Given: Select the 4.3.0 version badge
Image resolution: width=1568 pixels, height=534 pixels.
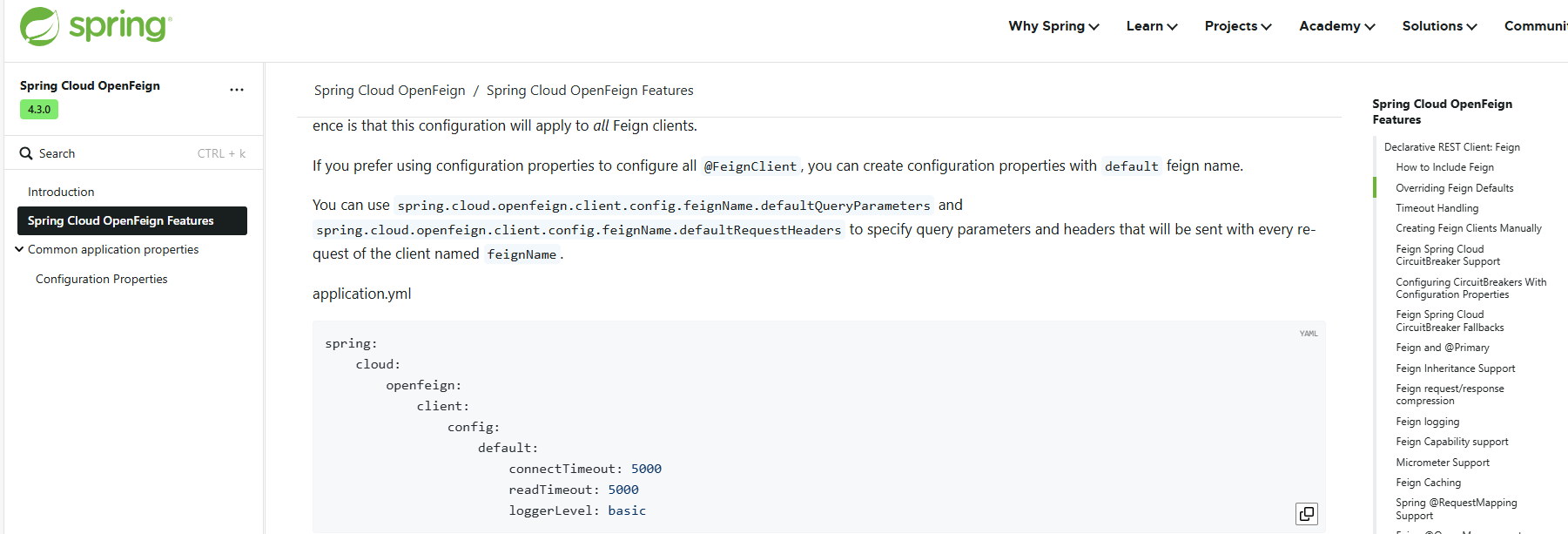Looking at the screenshot, I should 39,110.
